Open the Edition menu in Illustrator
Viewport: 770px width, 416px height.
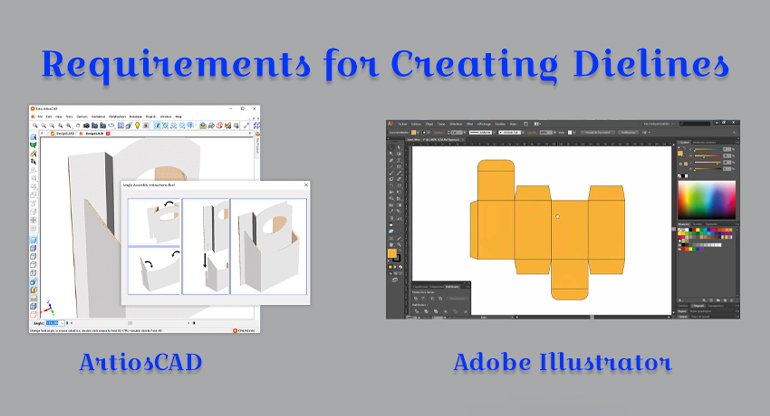[416, 124]
